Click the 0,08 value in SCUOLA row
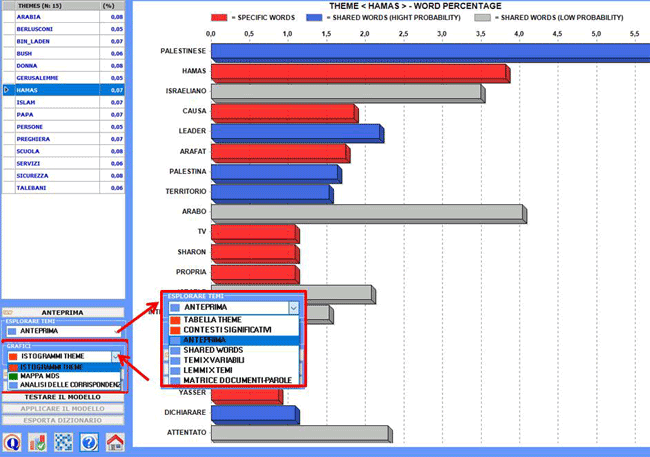 click(x=117, y=151)
